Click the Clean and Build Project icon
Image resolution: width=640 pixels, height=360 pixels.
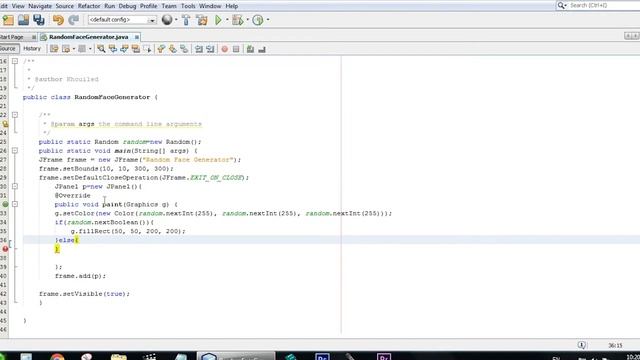click(202, 20)
